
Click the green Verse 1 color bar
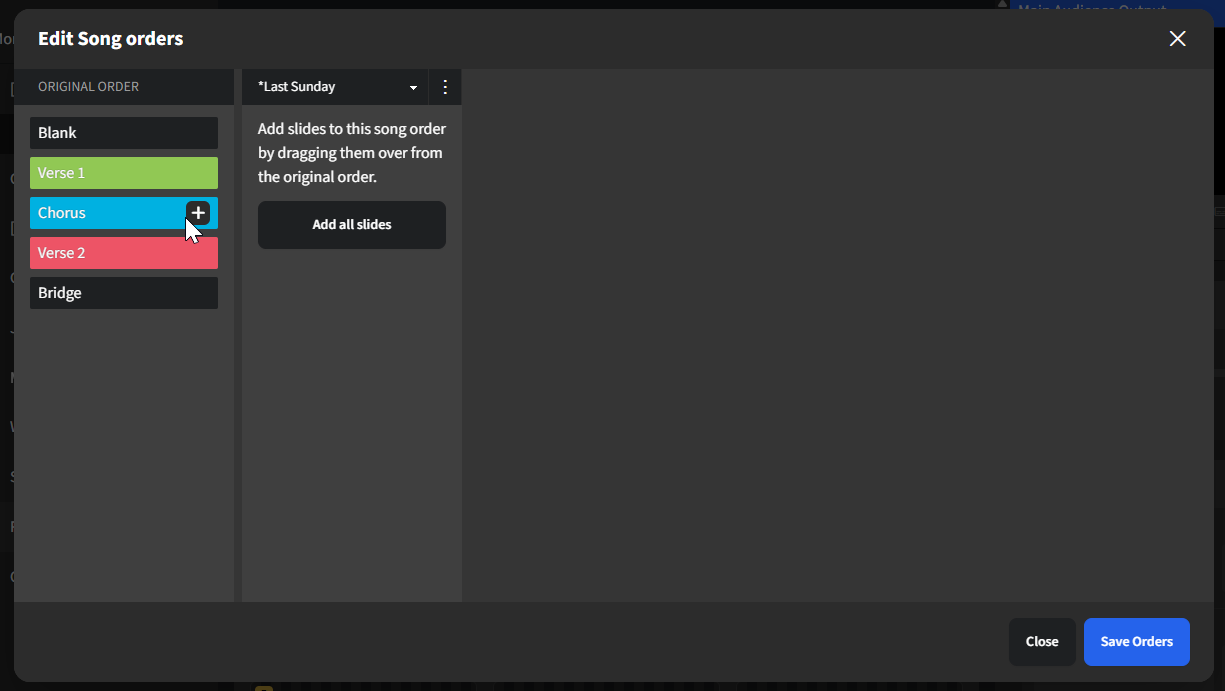(123, 172)
